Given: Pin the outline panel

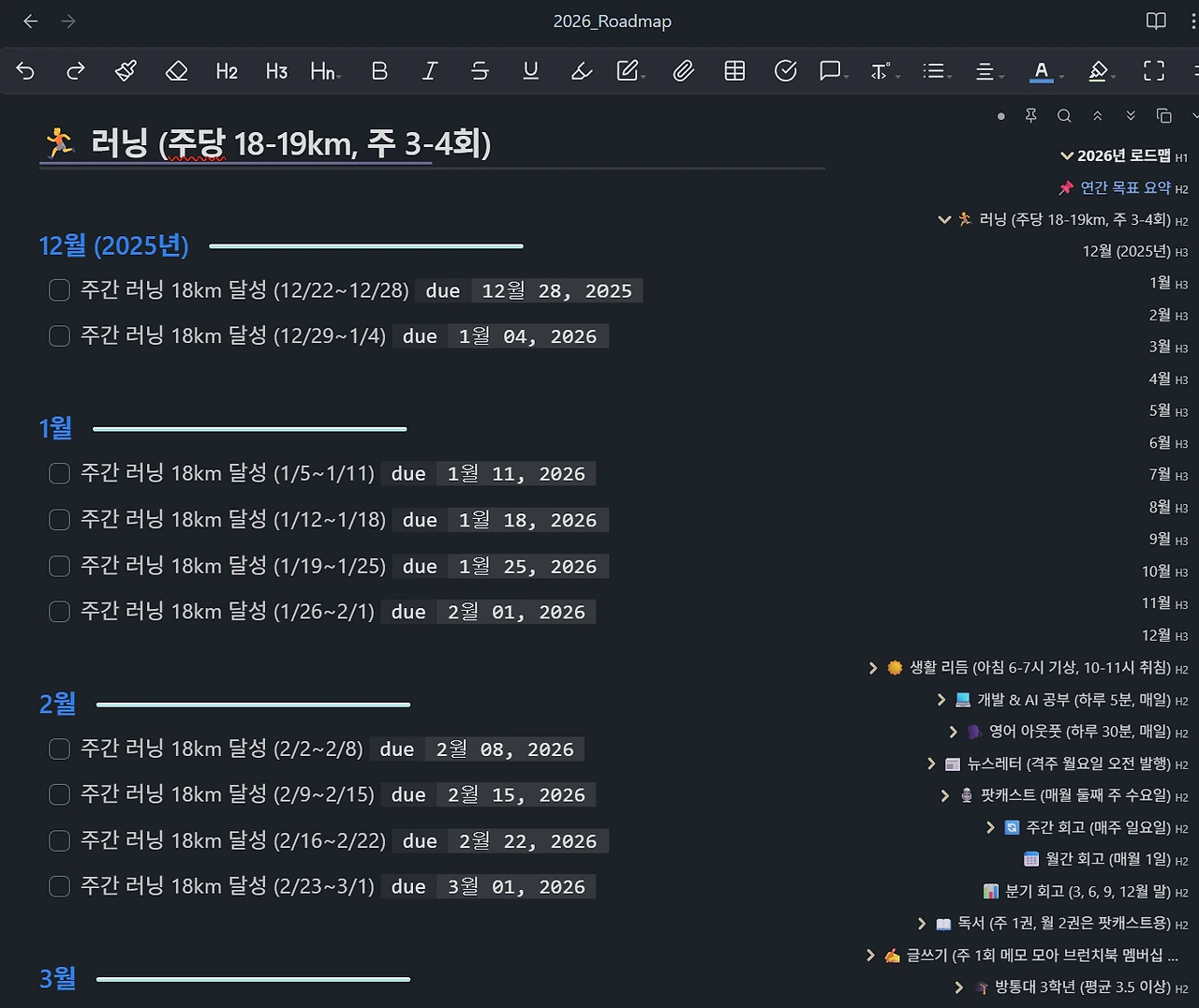Looking at the screenshot, I should (x=1030, y=115).
